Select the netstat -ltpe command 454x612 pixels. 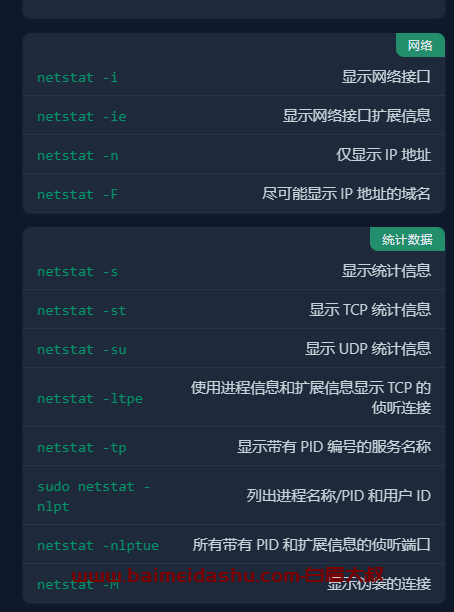pyautogui.click(x=90, y=399)
